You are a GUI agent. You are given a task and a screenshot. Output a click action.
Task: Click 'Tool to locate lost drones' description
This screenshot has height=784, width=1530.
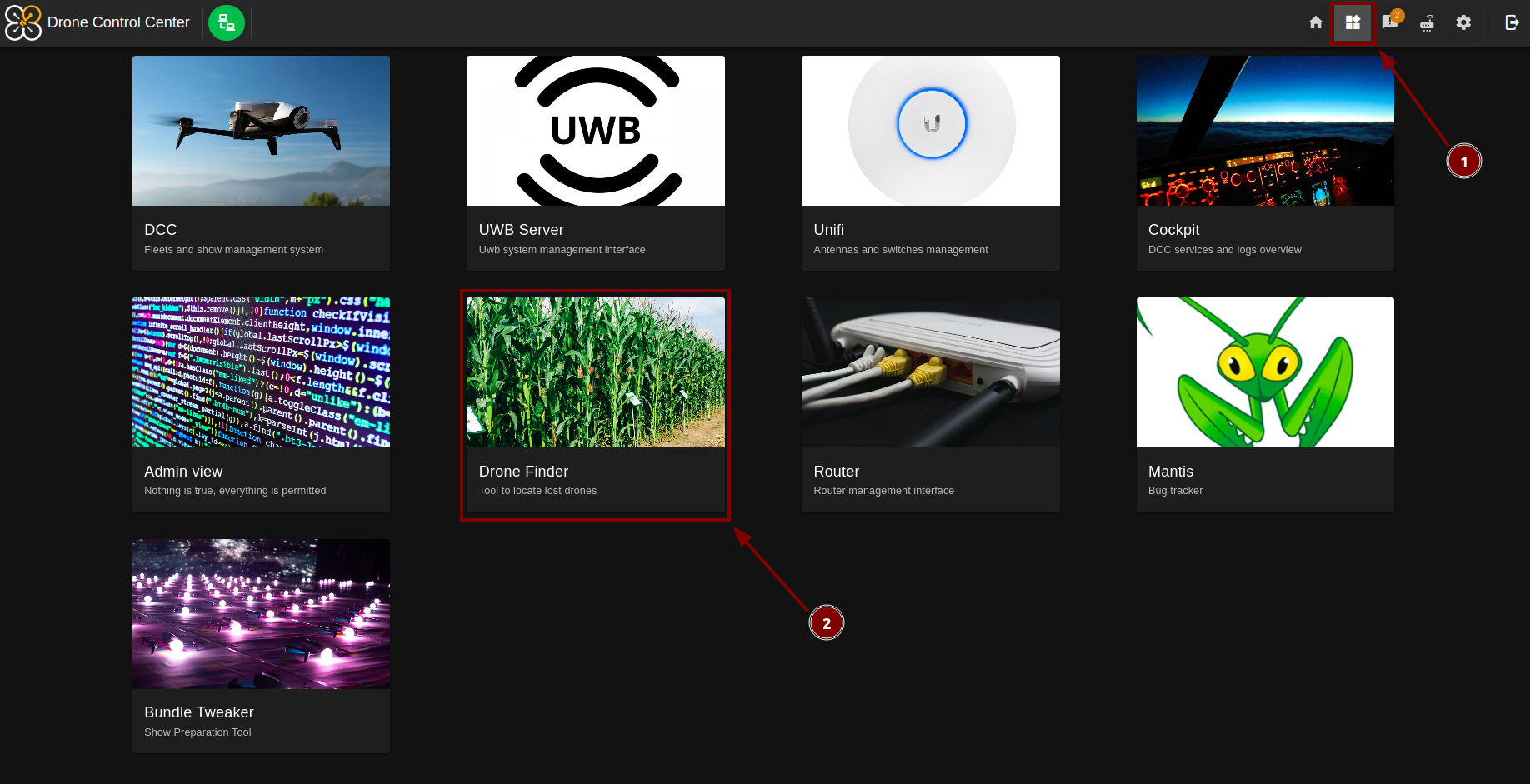click(537, 491)
